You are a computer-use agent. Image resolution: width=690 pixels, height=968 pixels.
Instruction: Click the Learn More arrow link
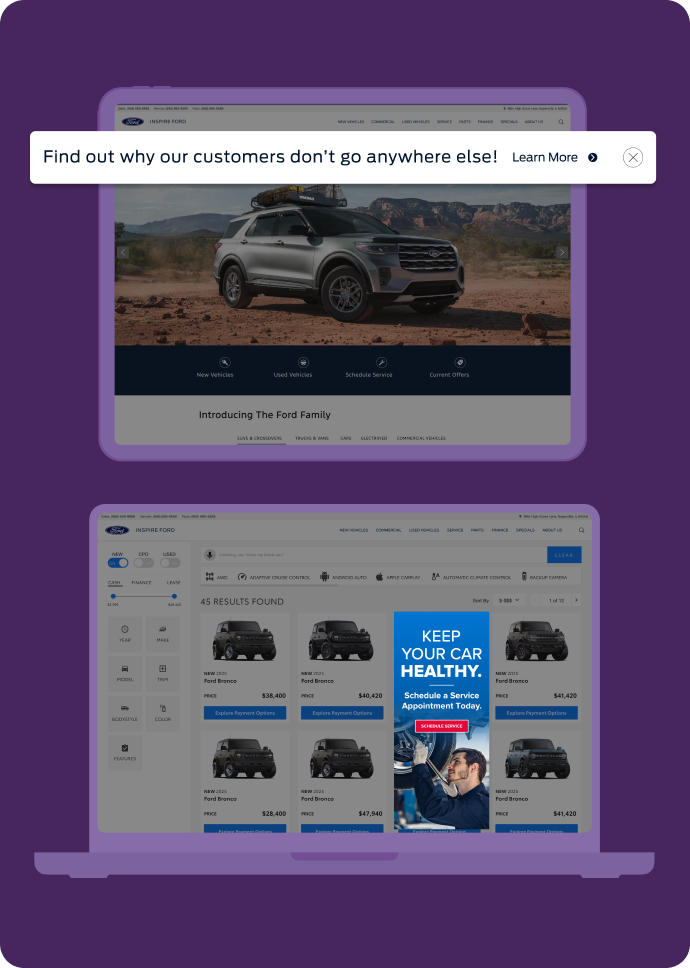[555, 157]
